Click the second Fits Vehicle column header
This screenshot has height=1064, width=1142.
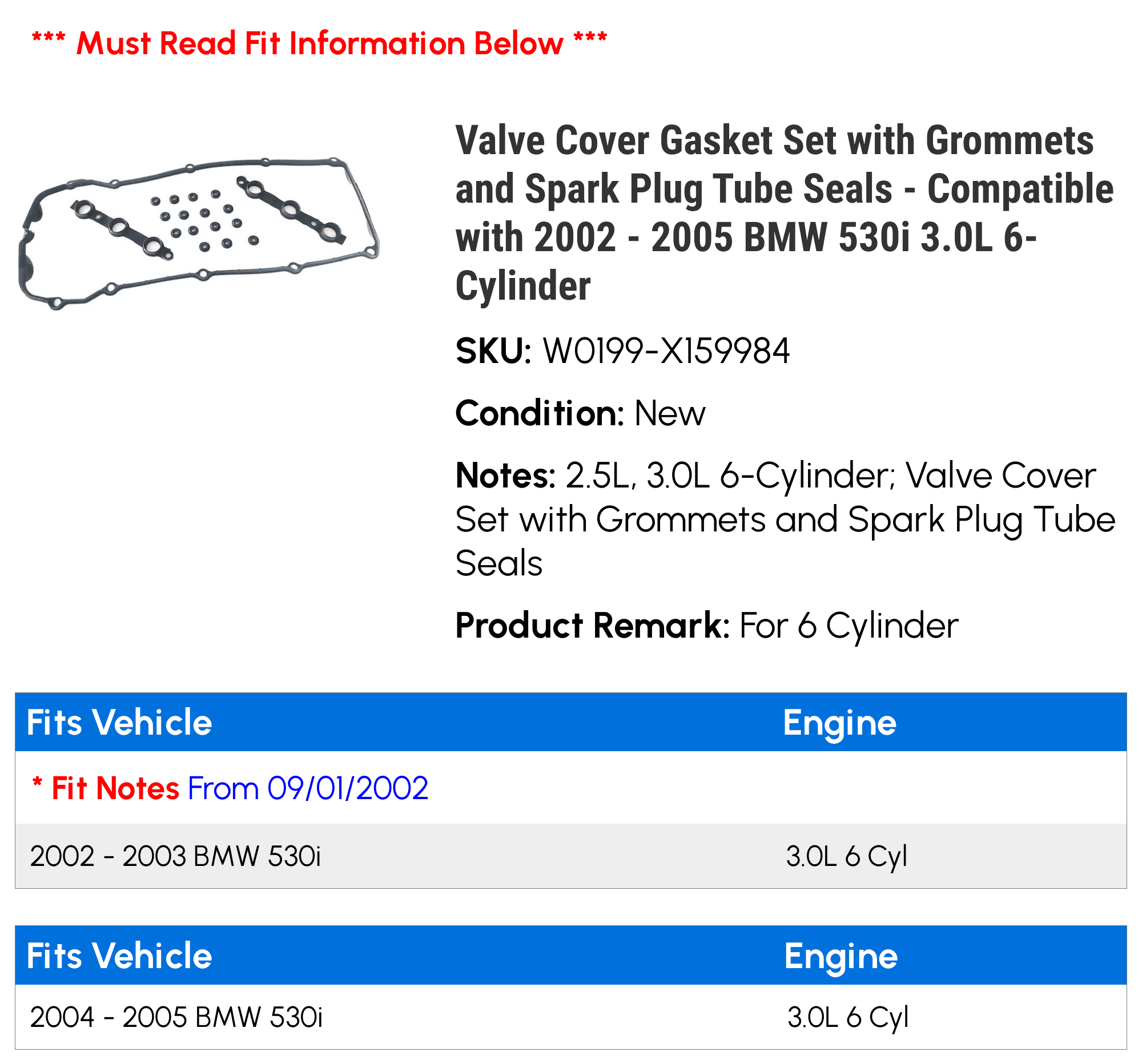[x=119, y=956]
